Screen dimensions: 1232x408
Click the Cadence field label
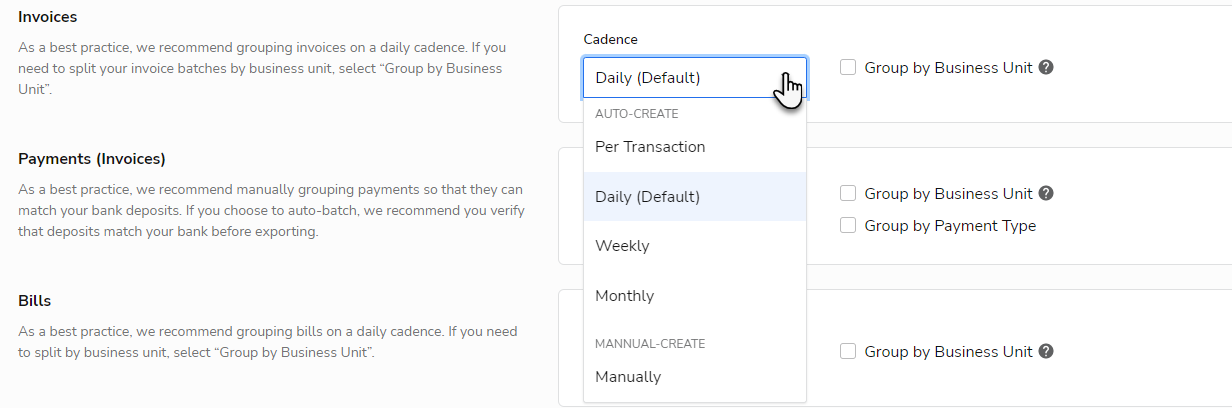coord(610,39)
